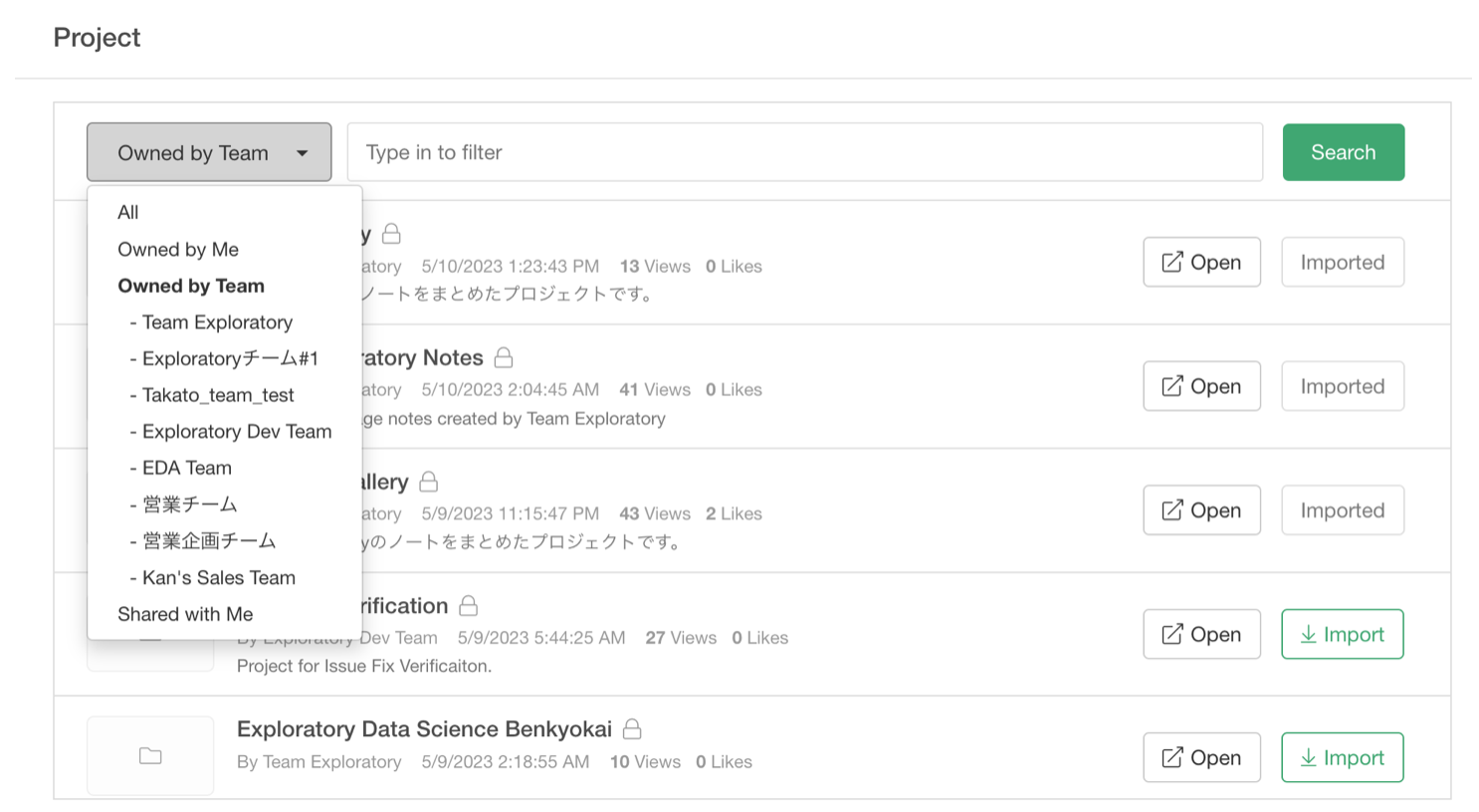Click the folder thumbnail for Benkyokai project
This screenshot has width=1479, height=812.
(150, 756)
